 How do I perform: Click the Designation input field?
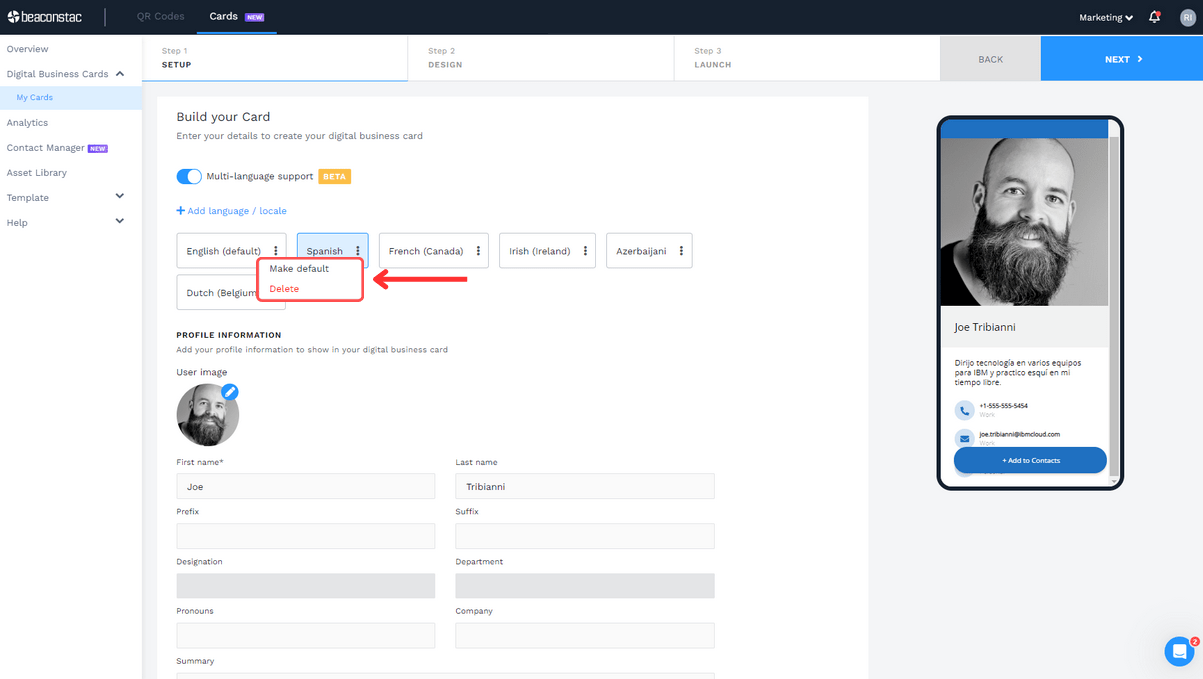pyautogui.click(x=306, y=585)
